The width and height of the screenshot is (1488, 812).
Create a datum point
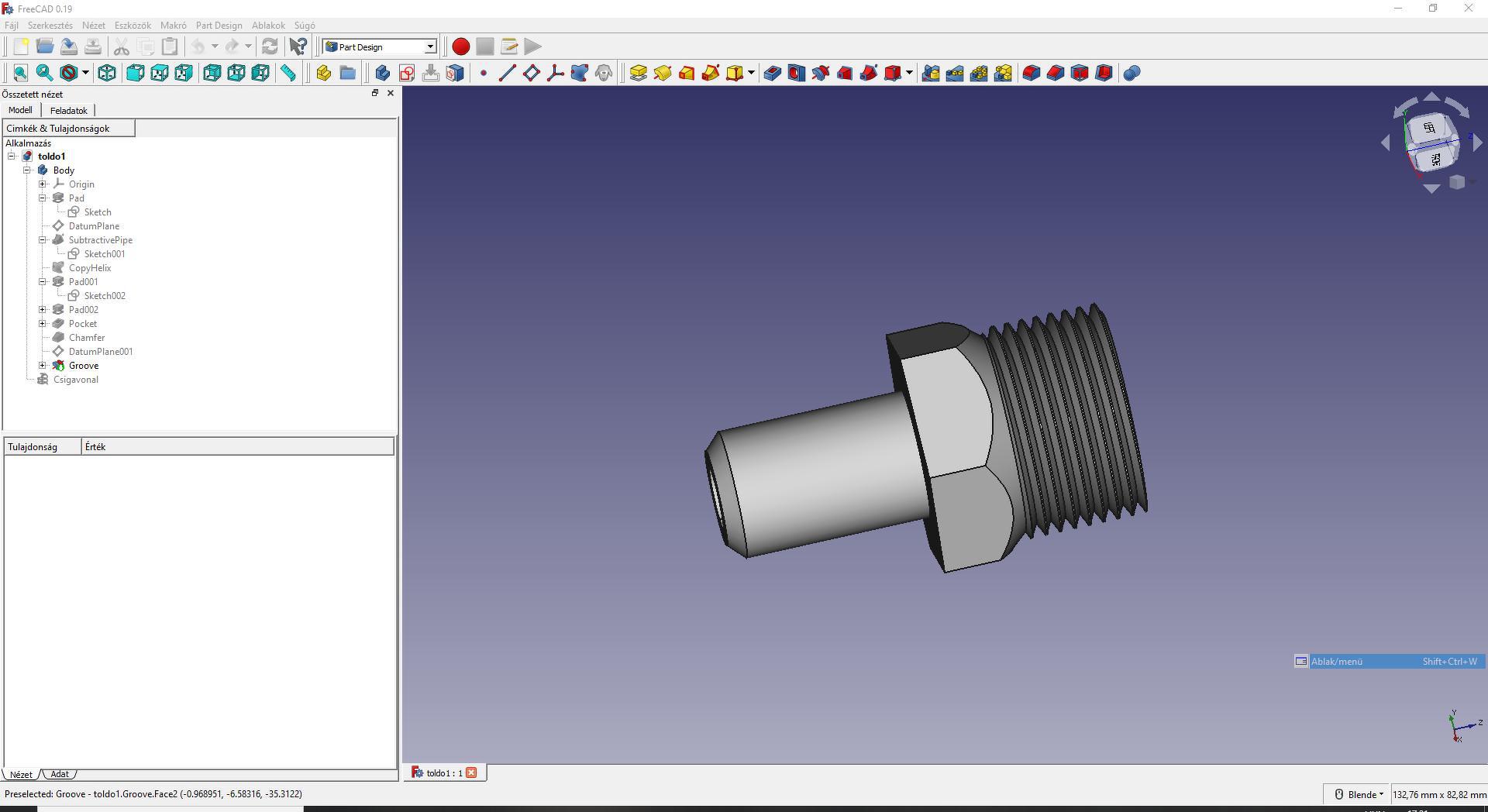click(x=484, y=73)
